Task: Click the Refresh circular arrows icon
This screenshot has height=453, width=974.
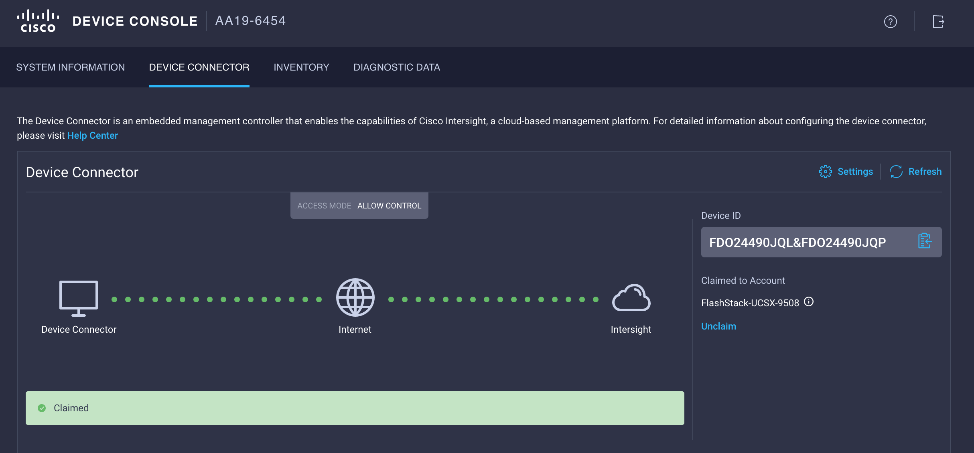Action: tap(896, 172)
